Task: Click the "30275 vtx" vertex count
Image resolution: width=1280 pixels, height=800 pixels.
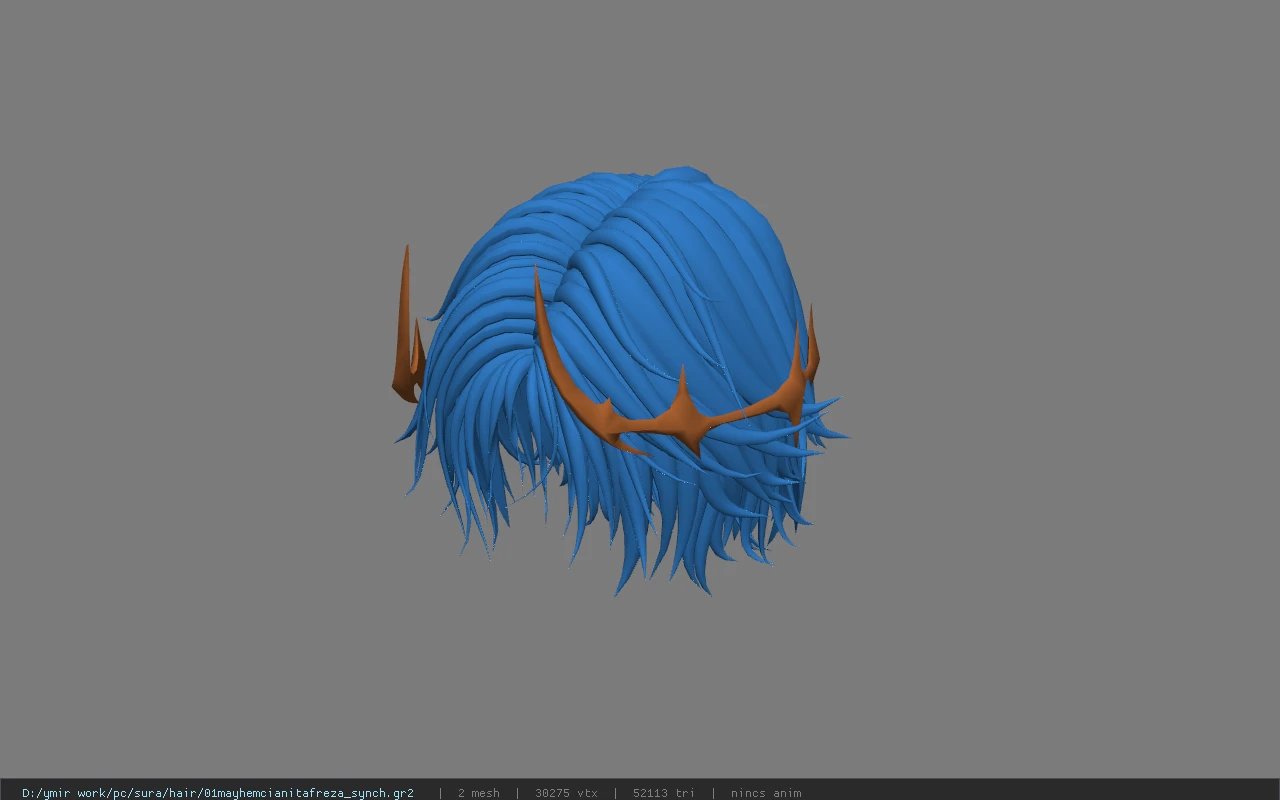Action: [566, 793]
